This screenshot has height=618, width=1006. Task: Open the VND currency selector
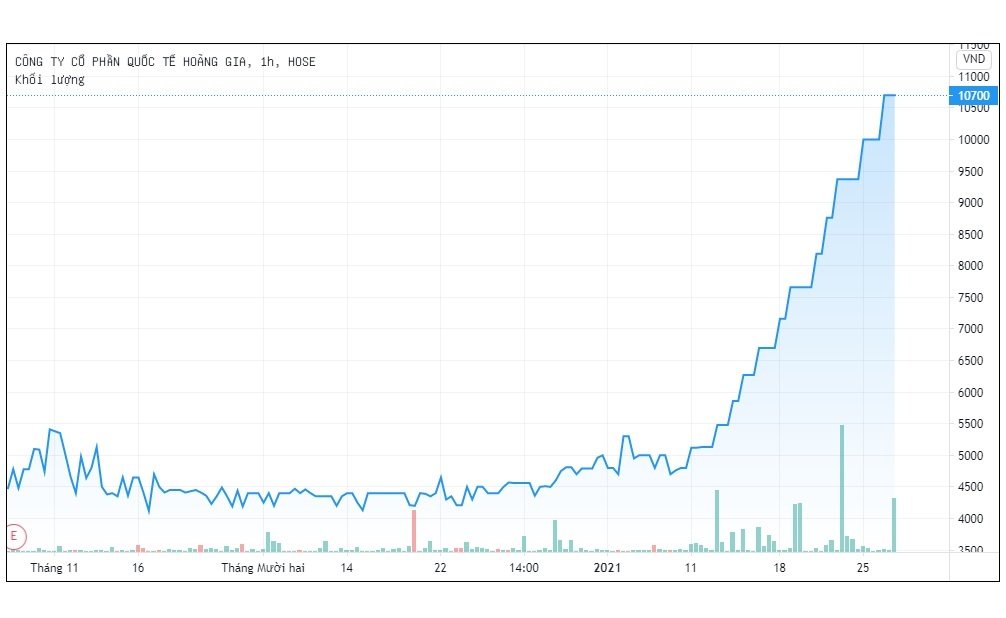[x=973, y=59]
